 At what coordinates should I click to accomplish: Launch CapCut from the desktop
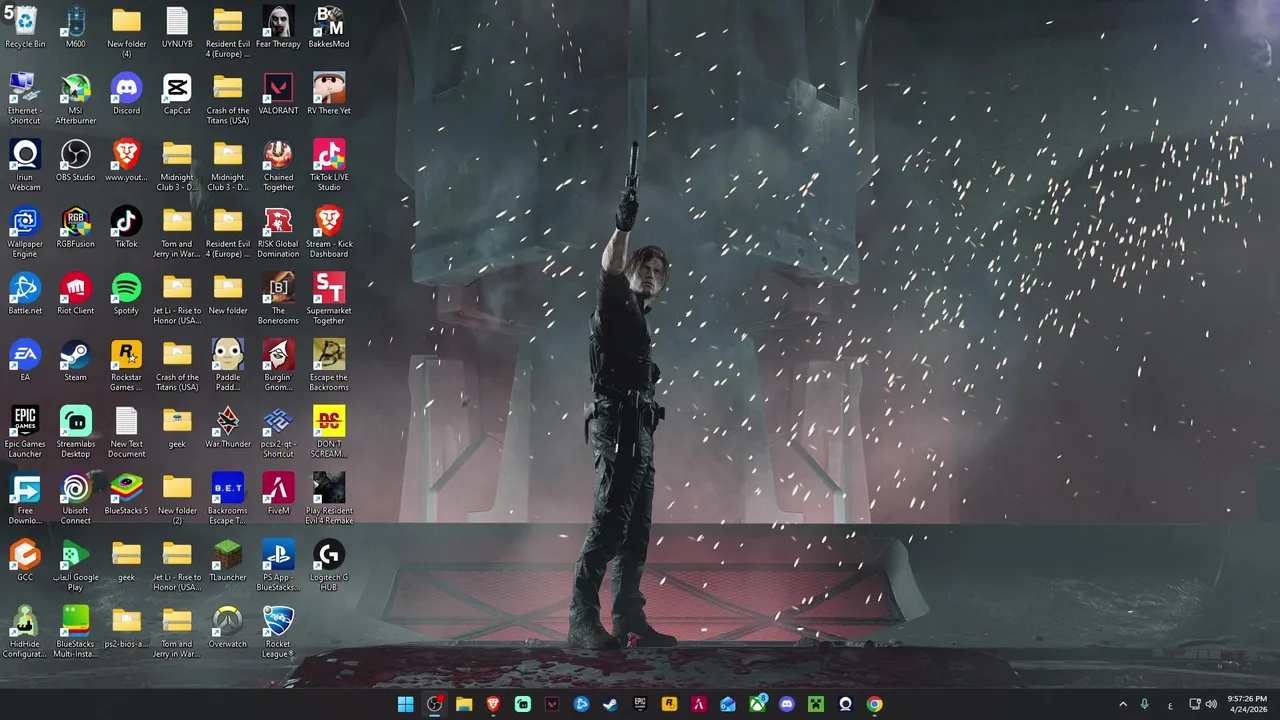tap(177, 94)
